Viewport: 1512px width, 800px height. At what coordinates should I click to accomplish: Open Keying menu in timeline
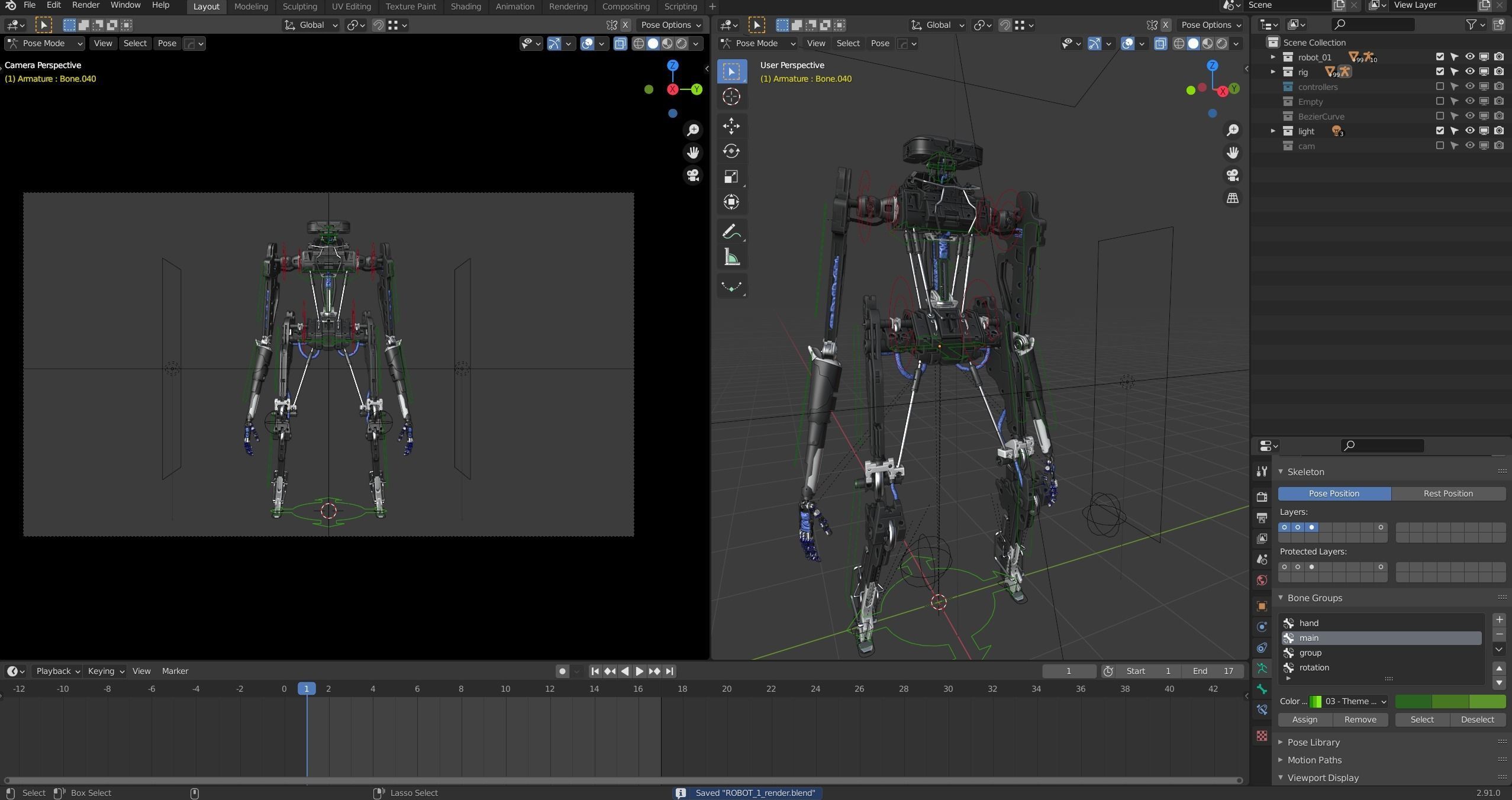click(x=105, y=671)
